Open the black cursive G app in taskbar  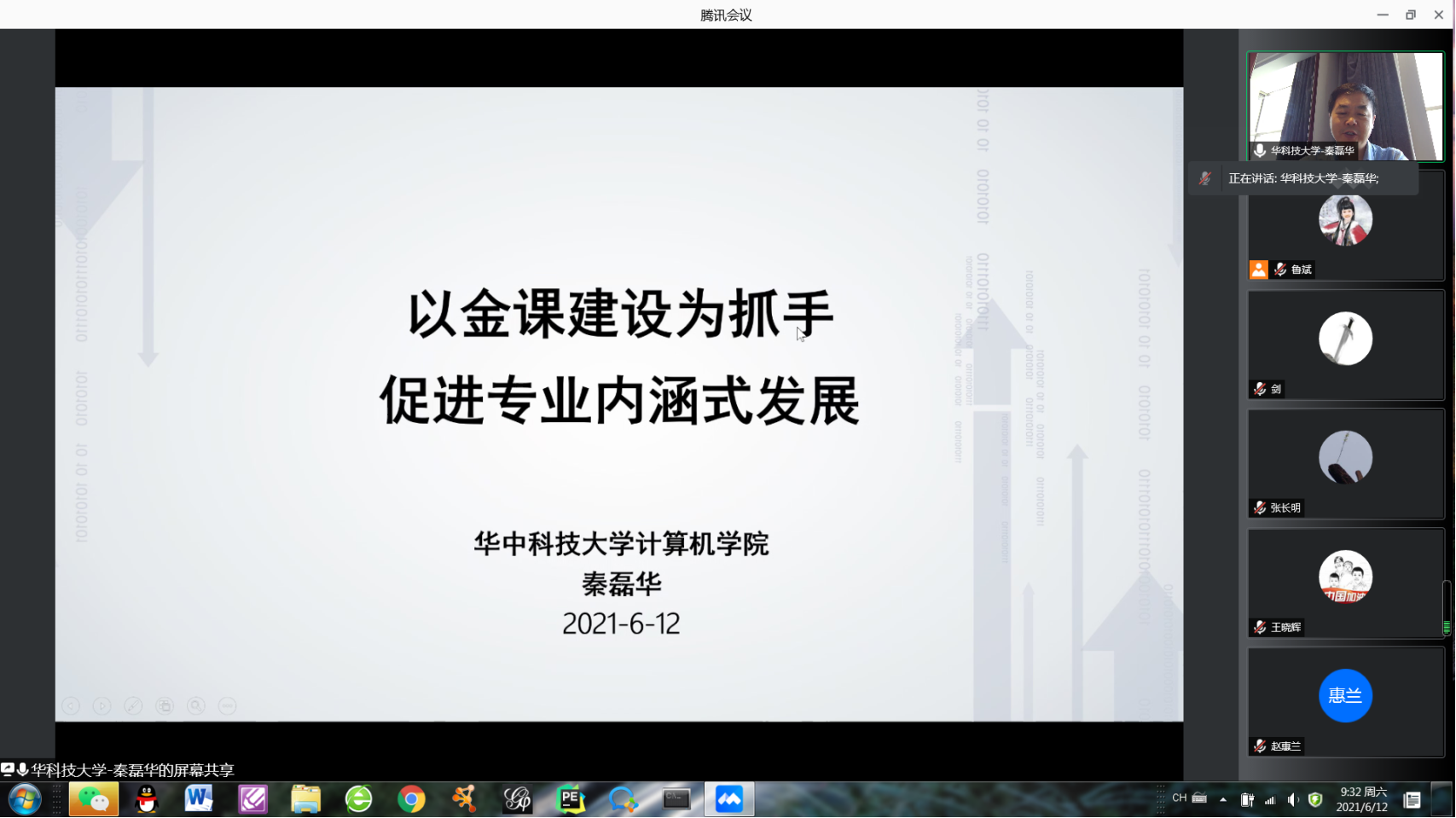pos(518,799)
